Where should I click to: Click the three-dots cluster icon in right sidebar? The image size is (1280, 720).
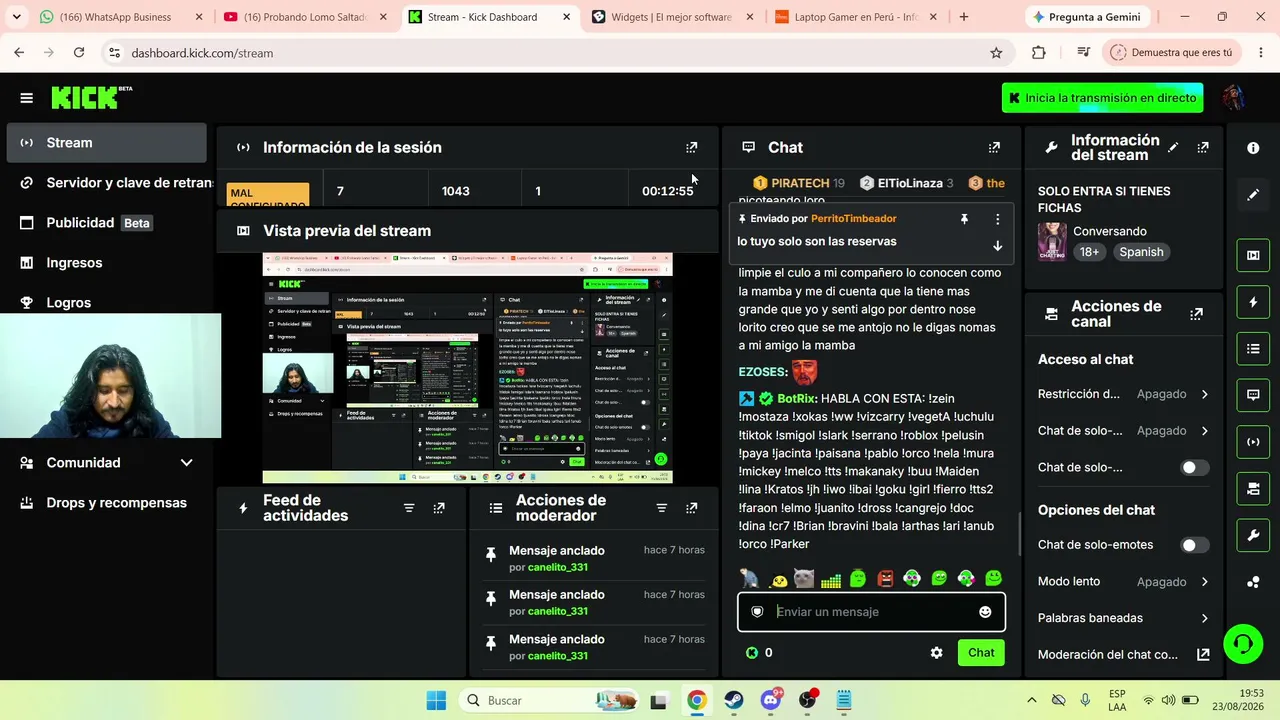tap(1253, 582)
